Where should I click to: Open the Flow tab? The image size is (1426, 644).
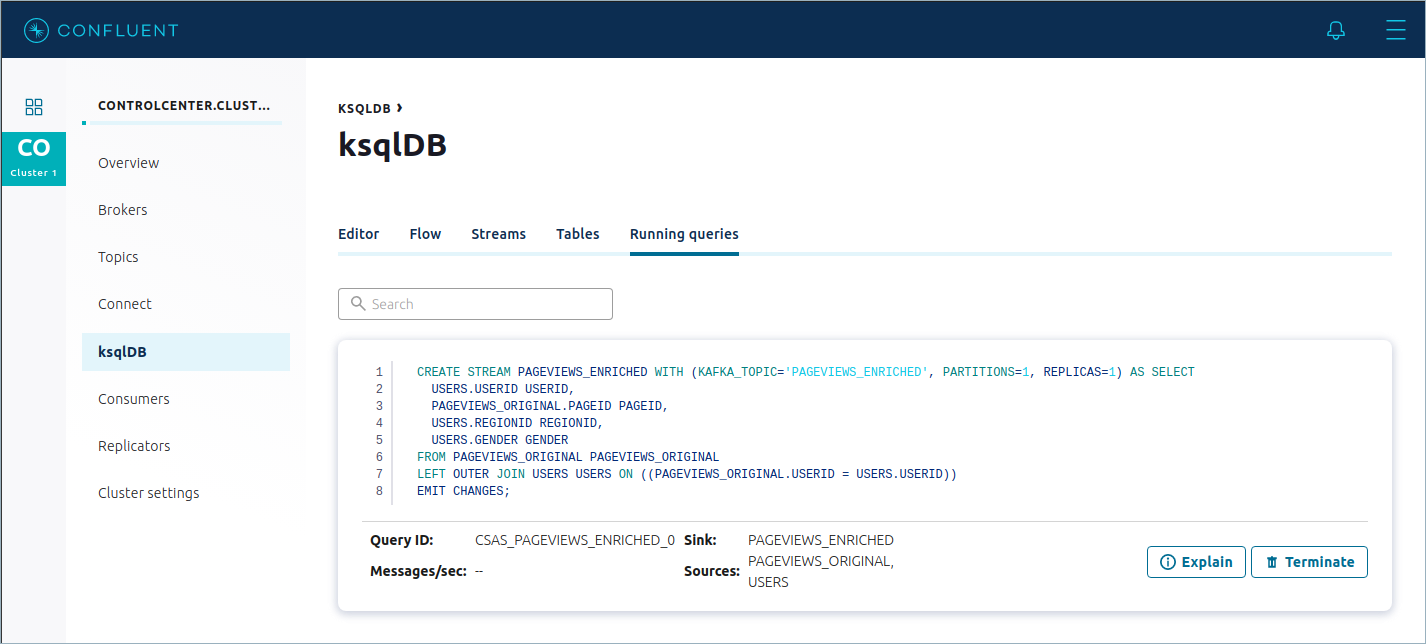(x=425, y=233)
